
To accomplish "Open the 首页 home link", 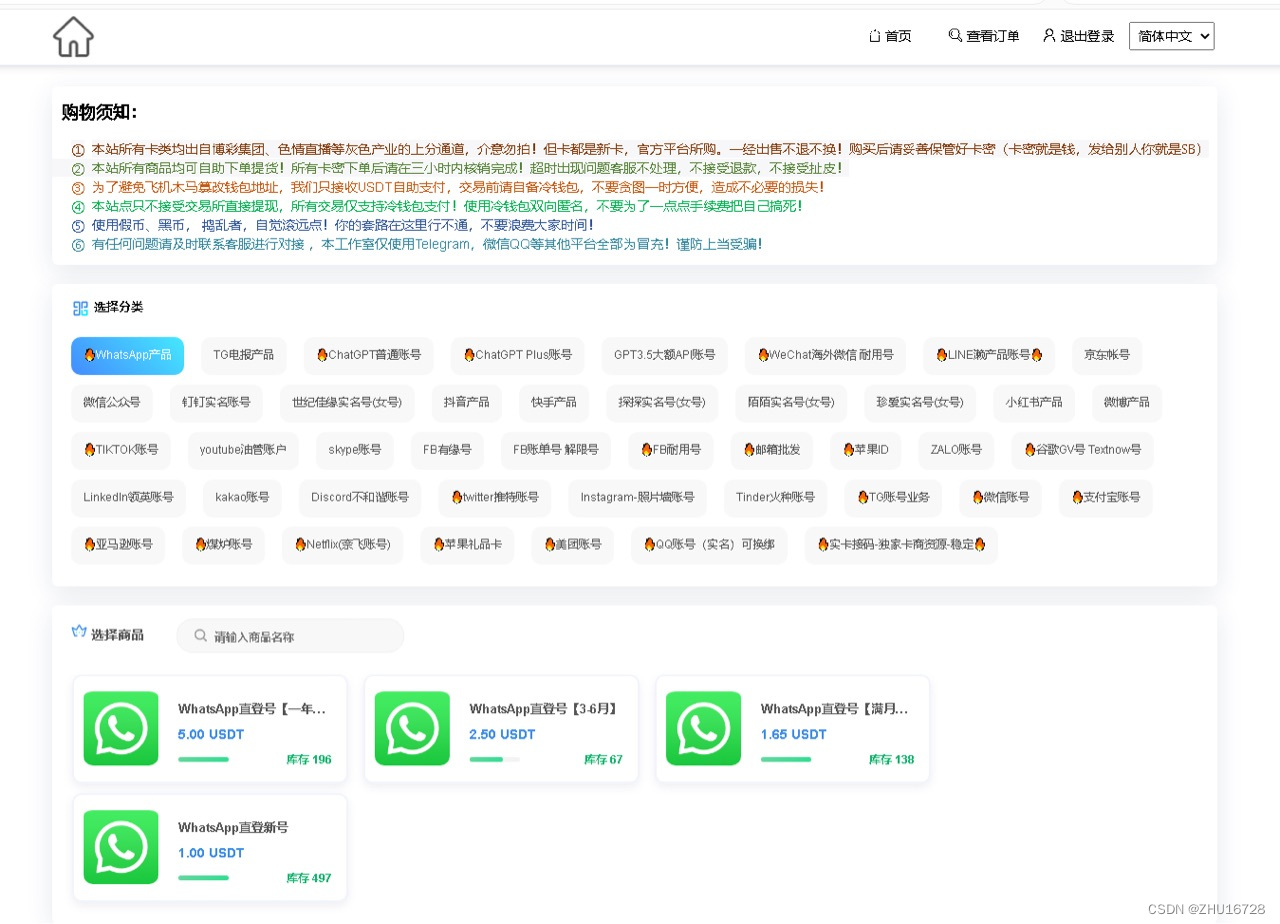I will click(x=890, y=36).
